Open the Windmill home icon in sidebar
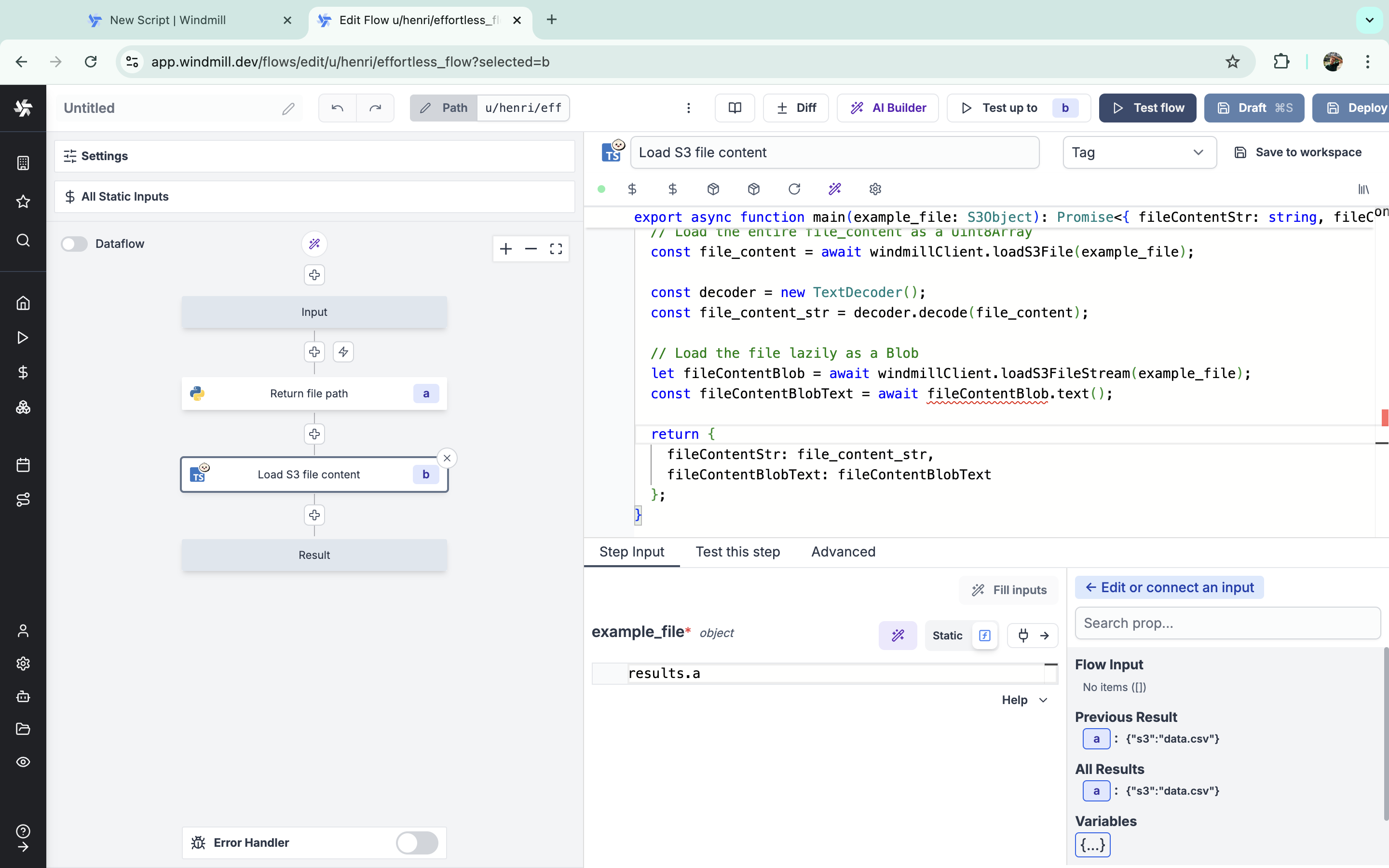Screen dimensions: 1389x868 (23, 303)
